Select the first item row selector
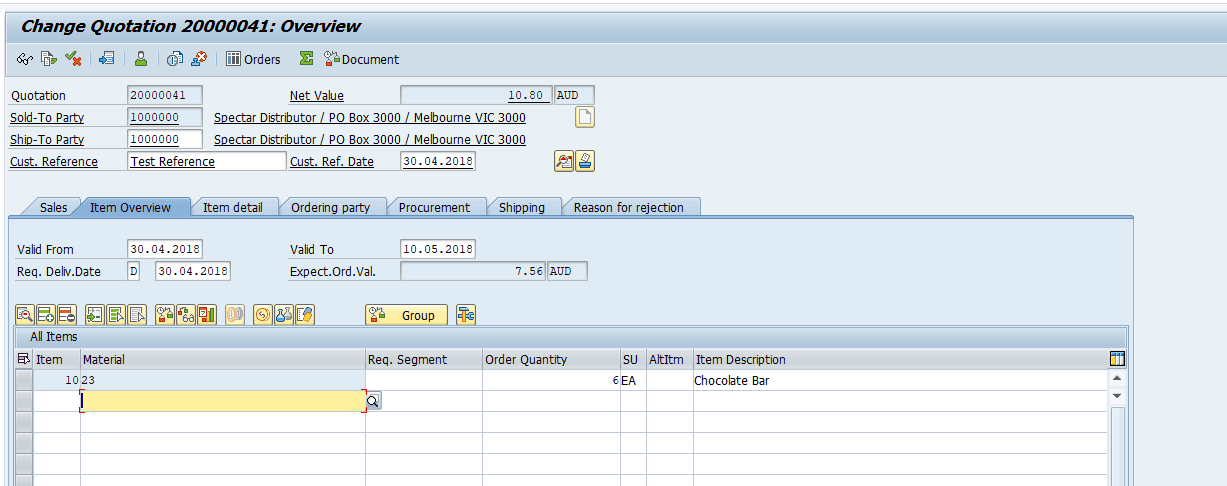The width and height of the screenshot is (1227, 486). tap(24, 381)
